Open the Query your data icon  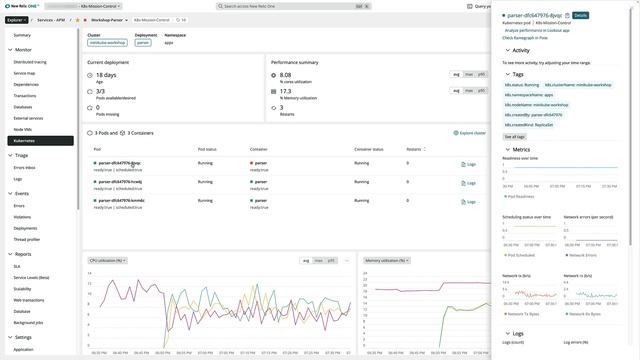click(469, 6)
